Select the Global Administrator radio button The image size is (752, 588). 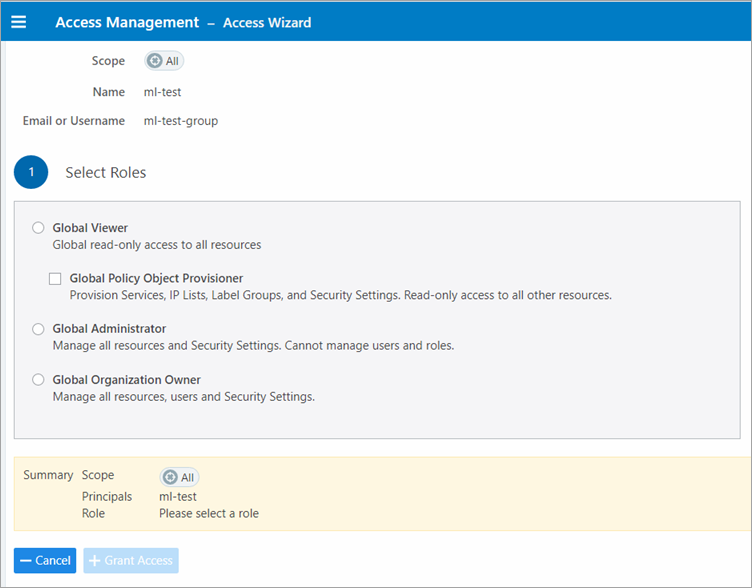pos(39,329)
